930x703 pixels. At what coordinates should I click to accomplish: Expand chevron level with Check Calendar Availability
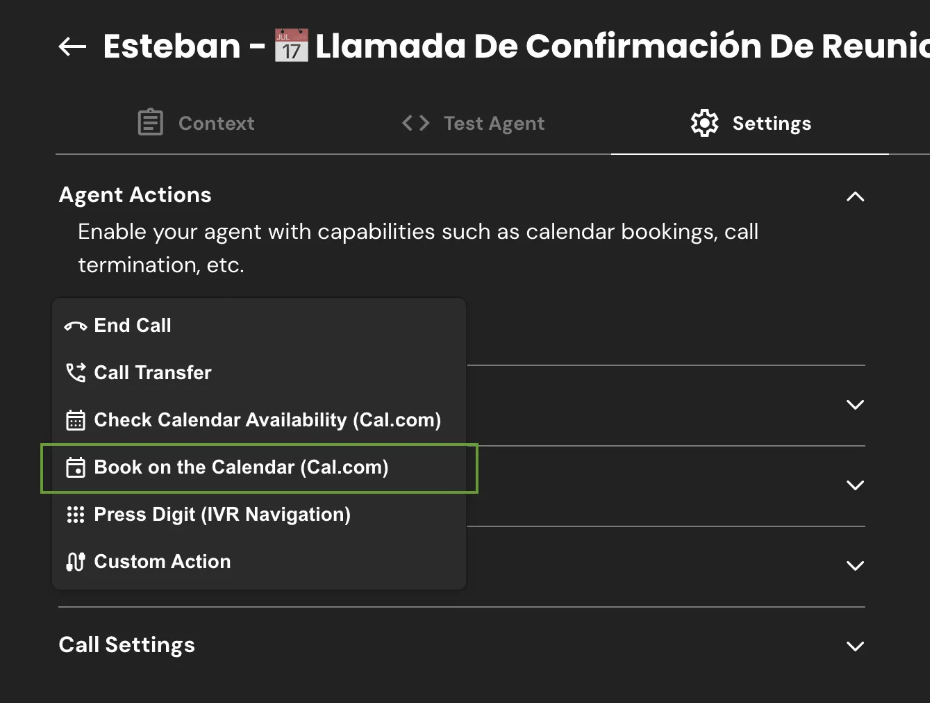pyautogui.click(x=855, y=405)
